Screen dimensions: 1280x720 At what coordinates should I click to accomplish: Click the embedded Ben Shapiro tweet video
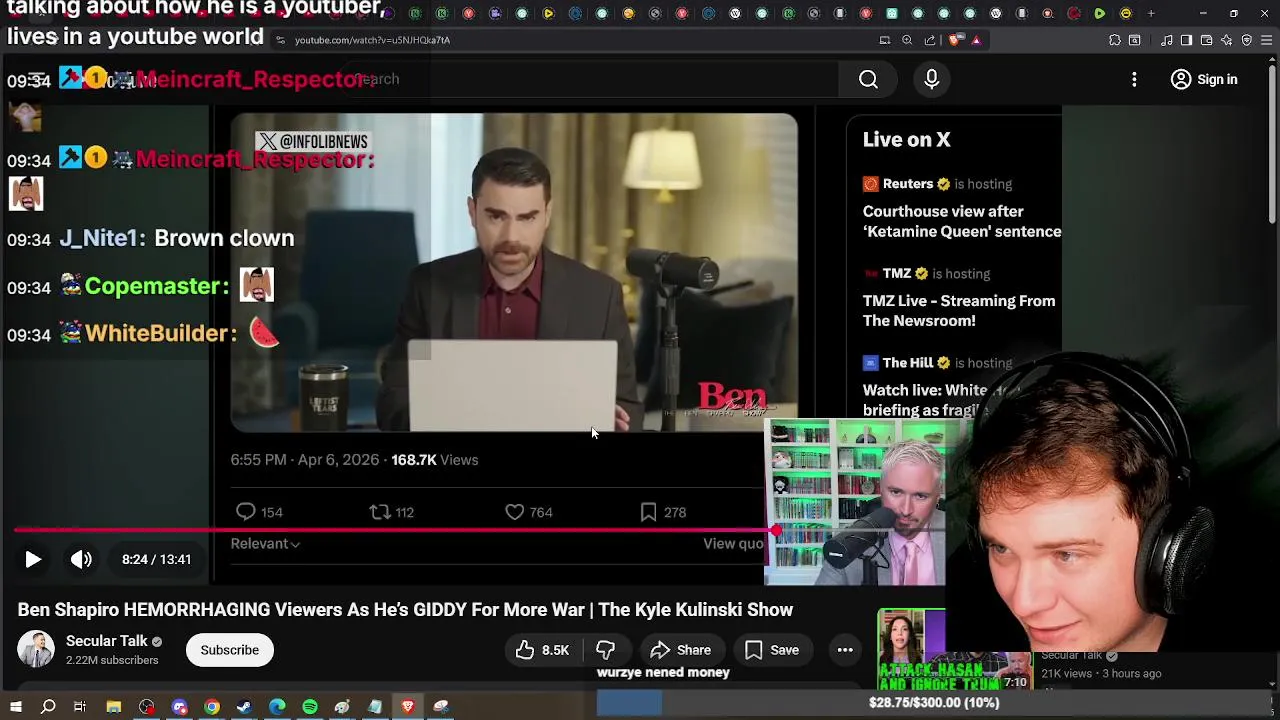tap(514, 272)
